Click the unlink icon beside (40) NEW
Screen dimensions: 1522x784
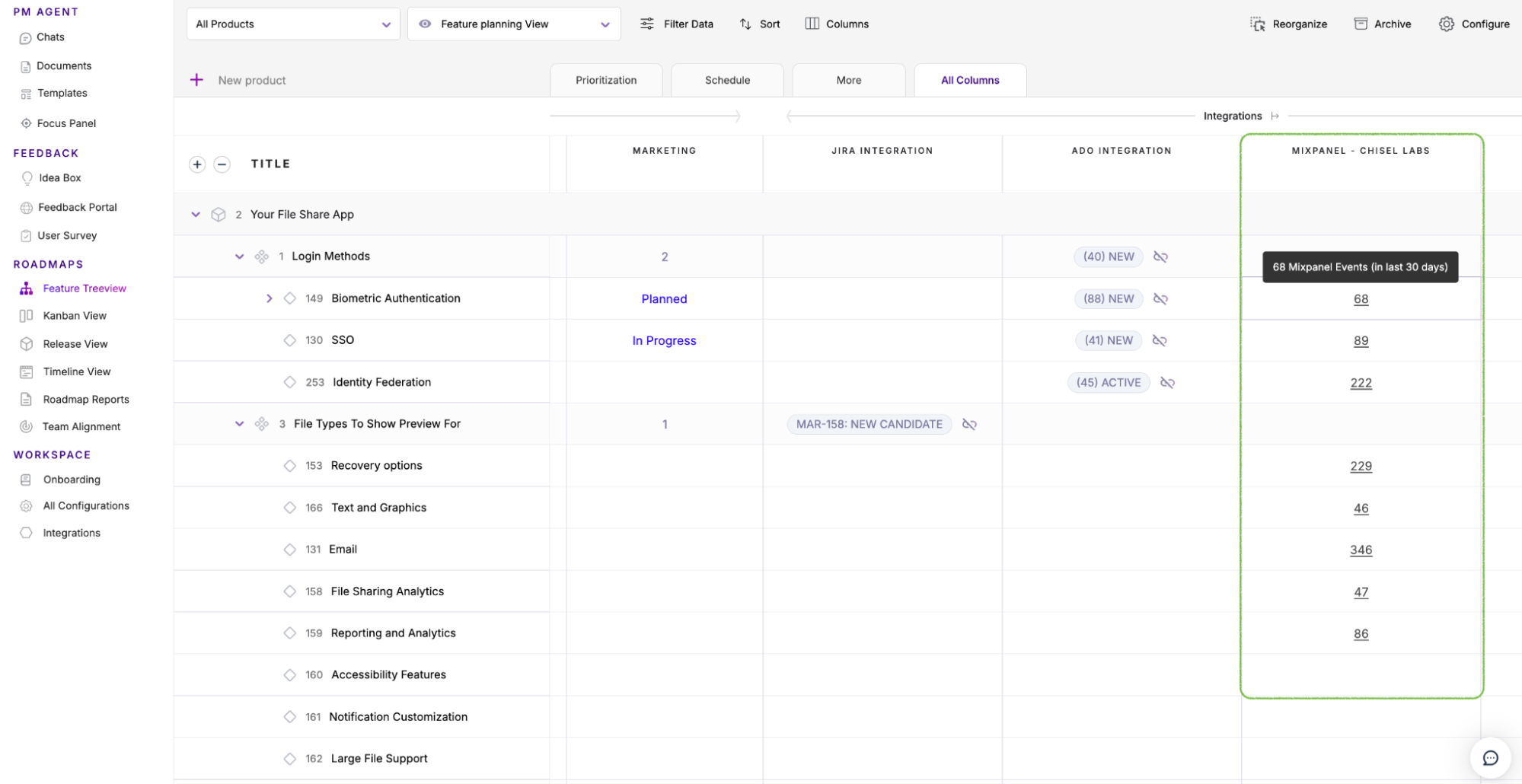tap(1160, 257)
